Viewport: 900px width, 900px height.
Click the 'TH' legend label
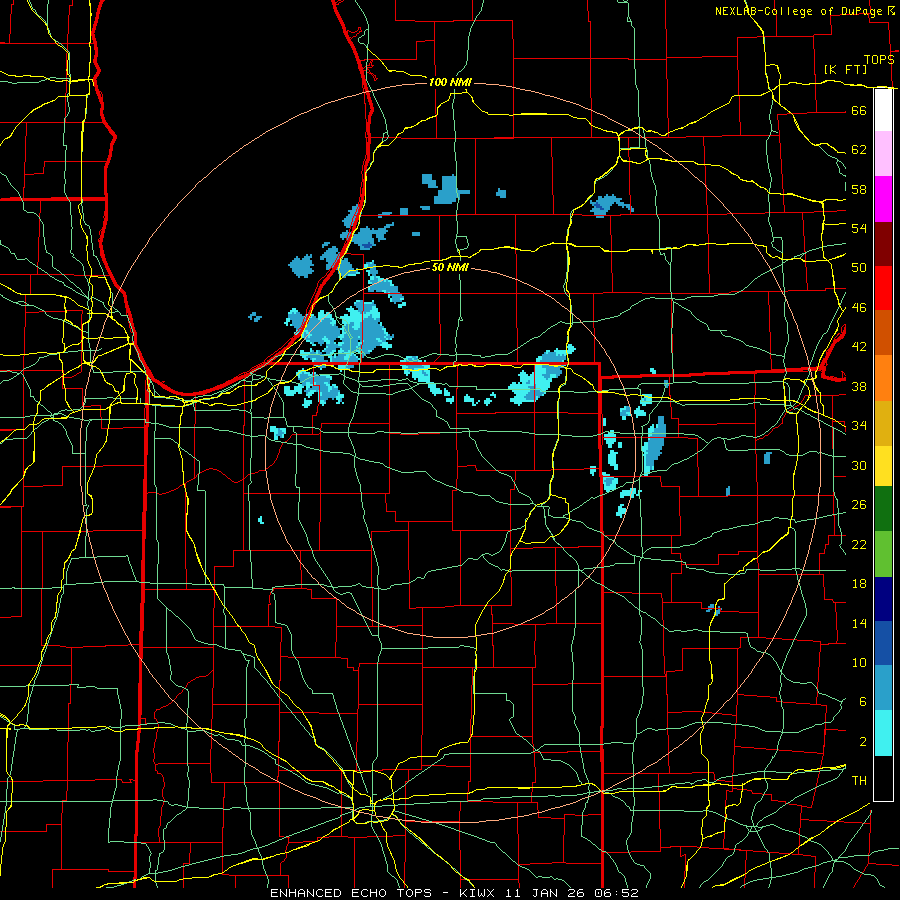[859, 781]
